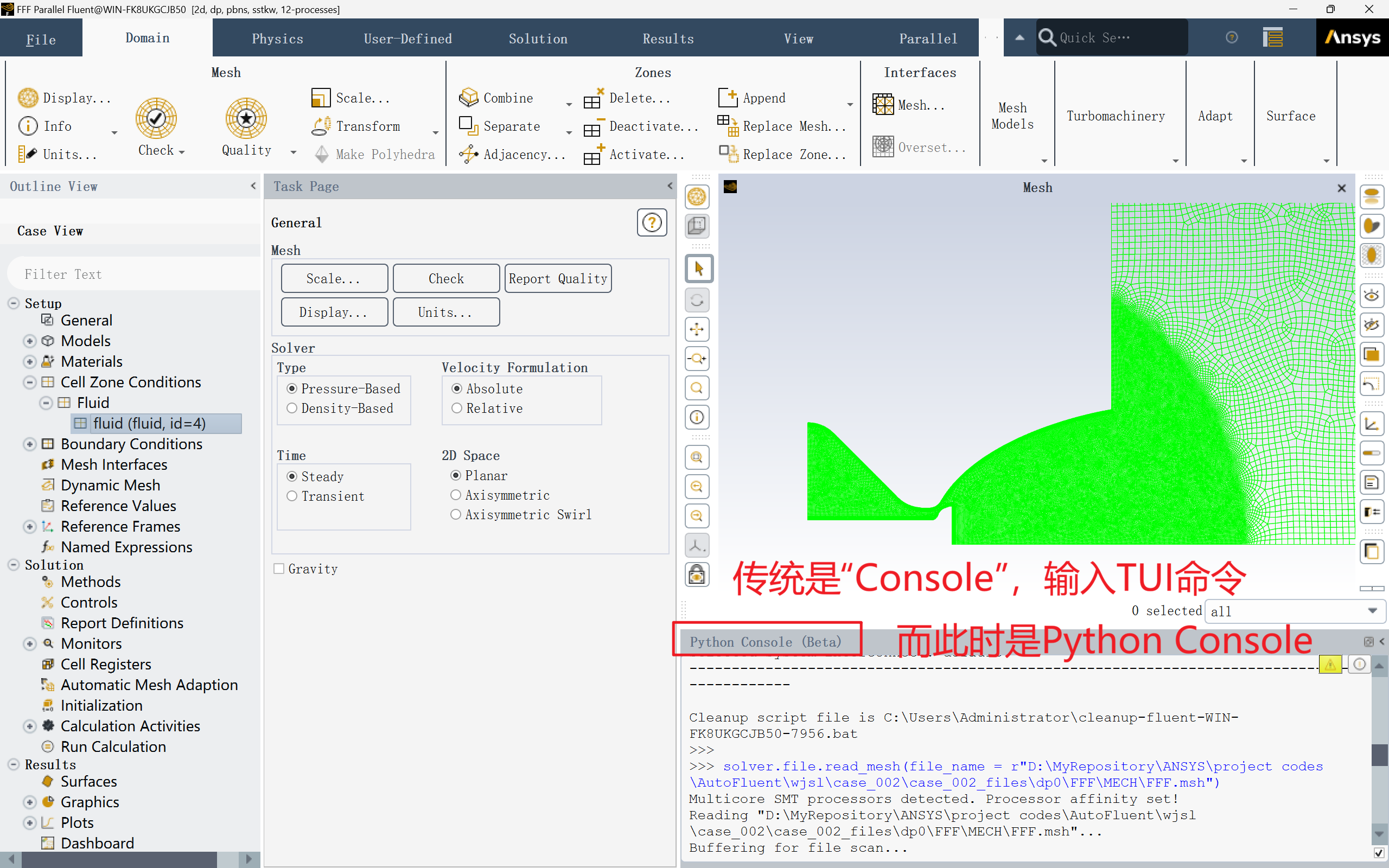Select Pressure-Based solver type
Viewport: 1389px width, 868px height.
(292, 389)
